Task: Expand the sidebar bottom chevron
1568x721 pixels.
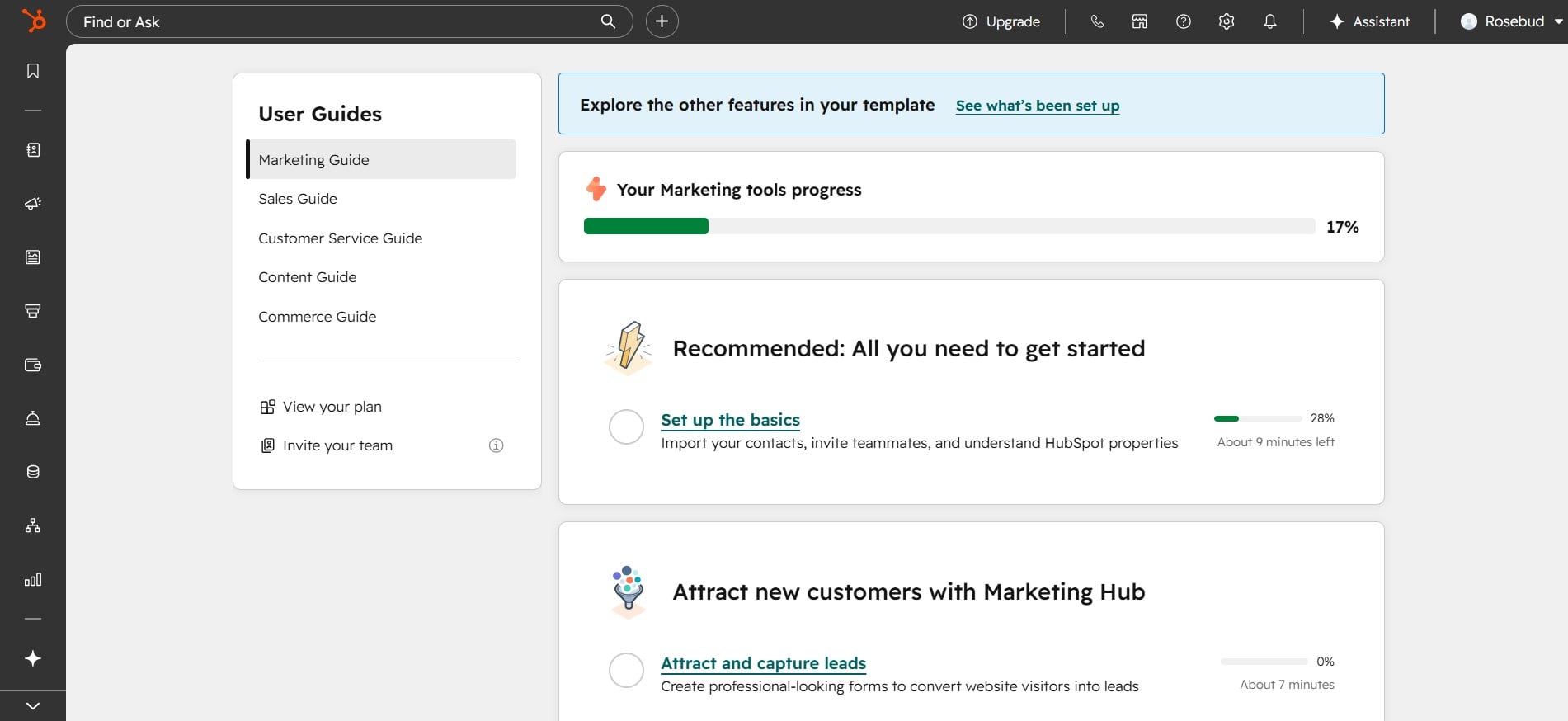Action: (x=33, y=706)
